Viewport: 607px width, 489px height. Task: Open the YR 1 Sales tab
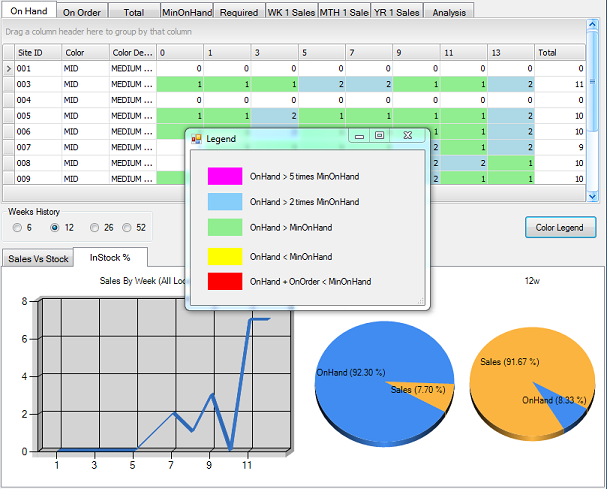(396, 12)
